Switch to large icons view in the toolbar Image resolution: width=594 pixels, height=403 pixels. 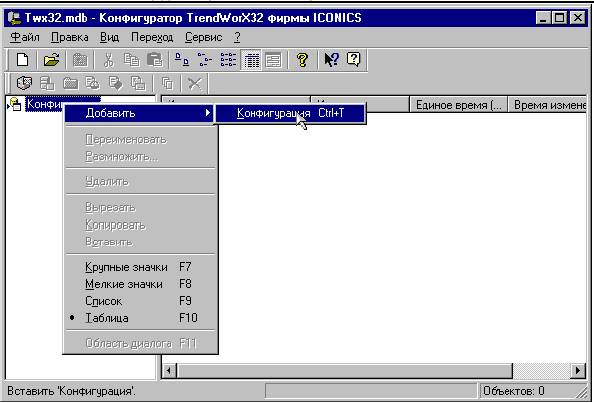(x=182, y=60)
